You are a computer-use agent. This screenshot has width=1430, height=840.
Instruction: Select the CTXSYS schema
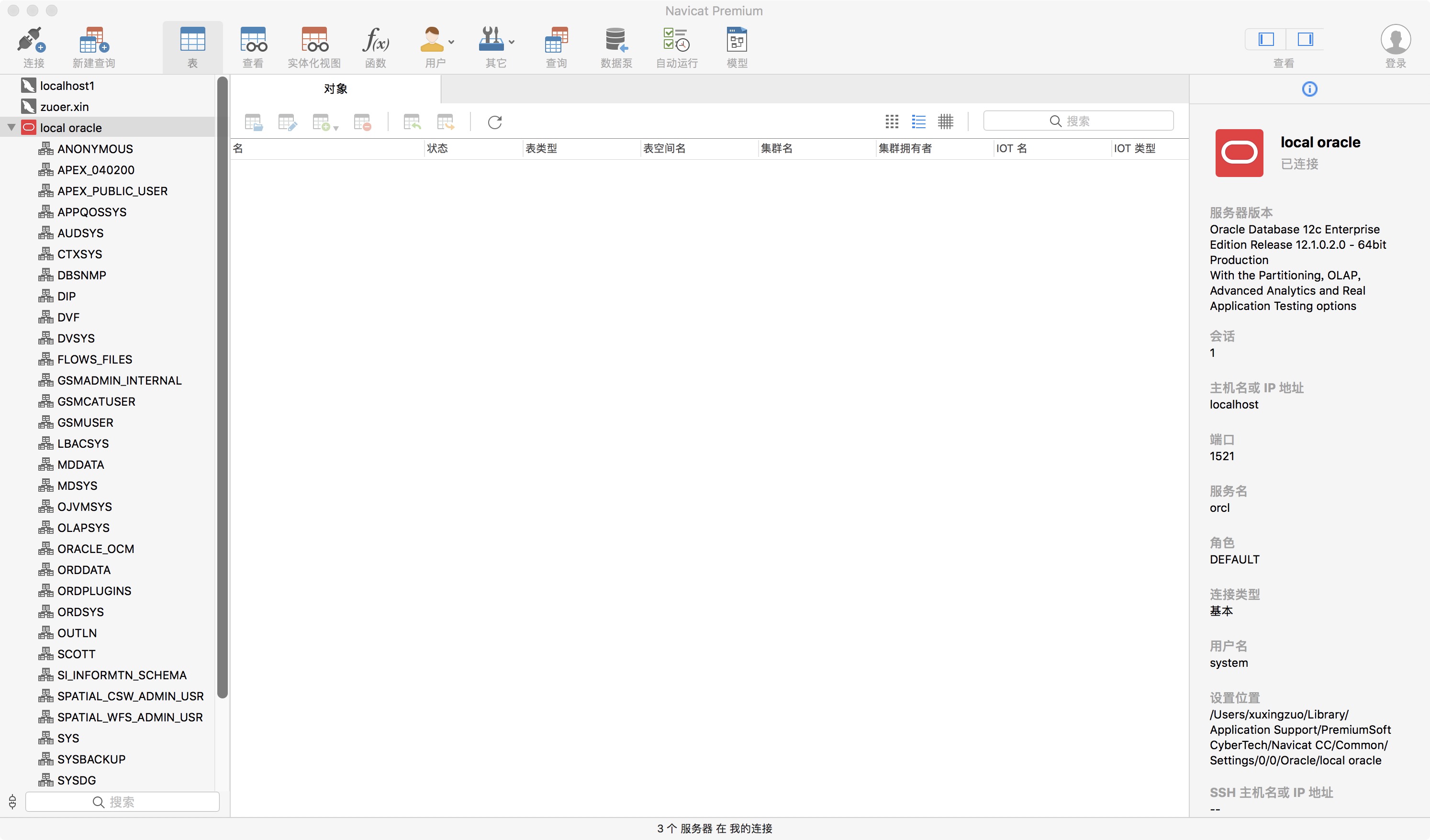coord(79,254)
